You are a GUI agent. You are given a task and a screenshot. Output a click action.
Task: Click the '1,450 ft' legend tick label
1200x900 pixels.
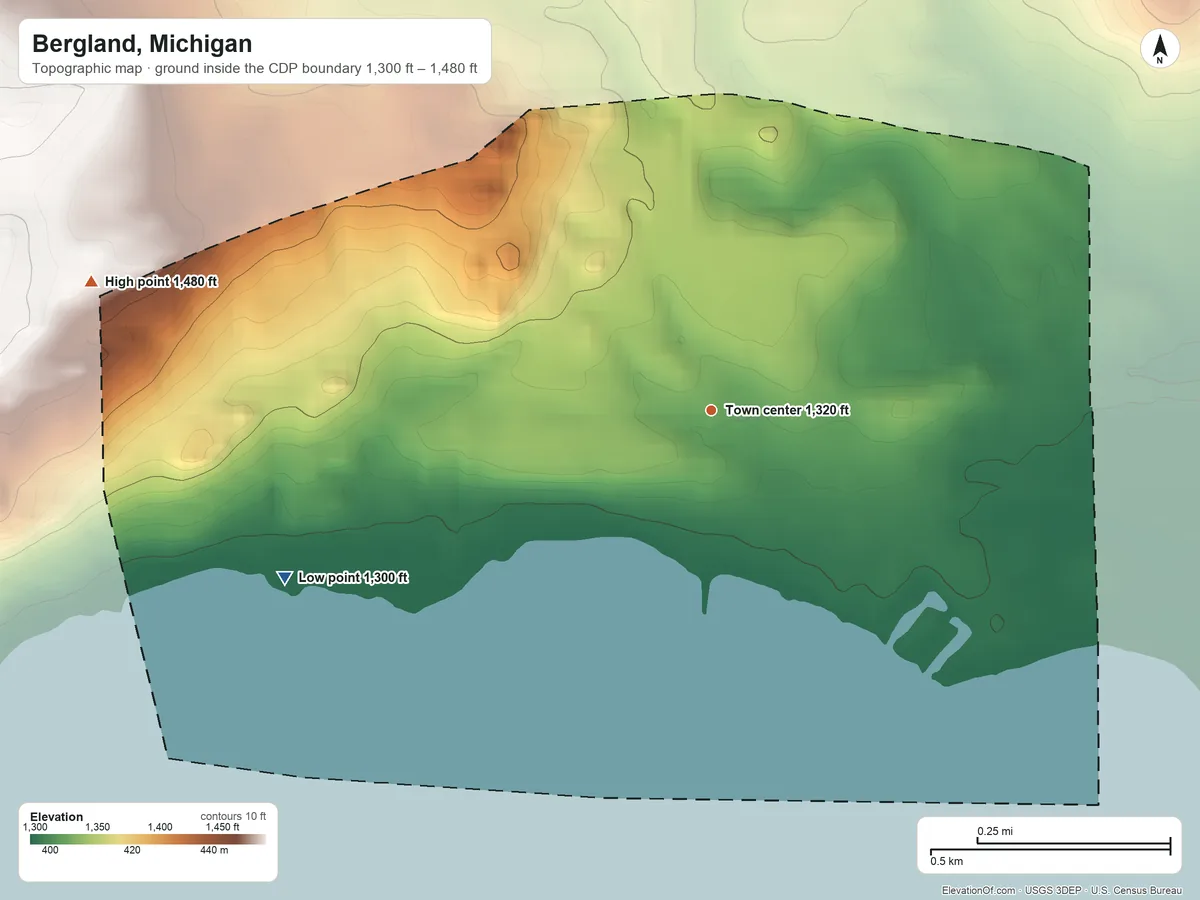point(222,827)
